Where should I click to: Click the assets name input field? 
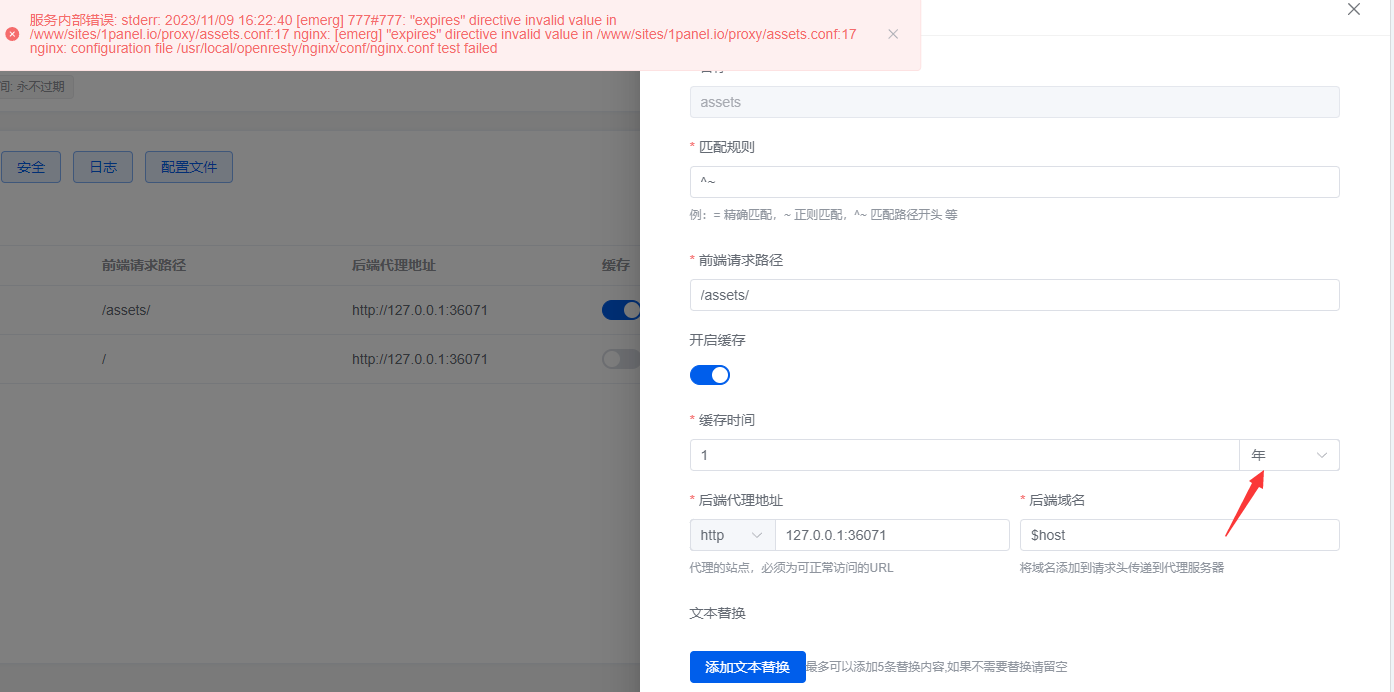point(1014,101)
